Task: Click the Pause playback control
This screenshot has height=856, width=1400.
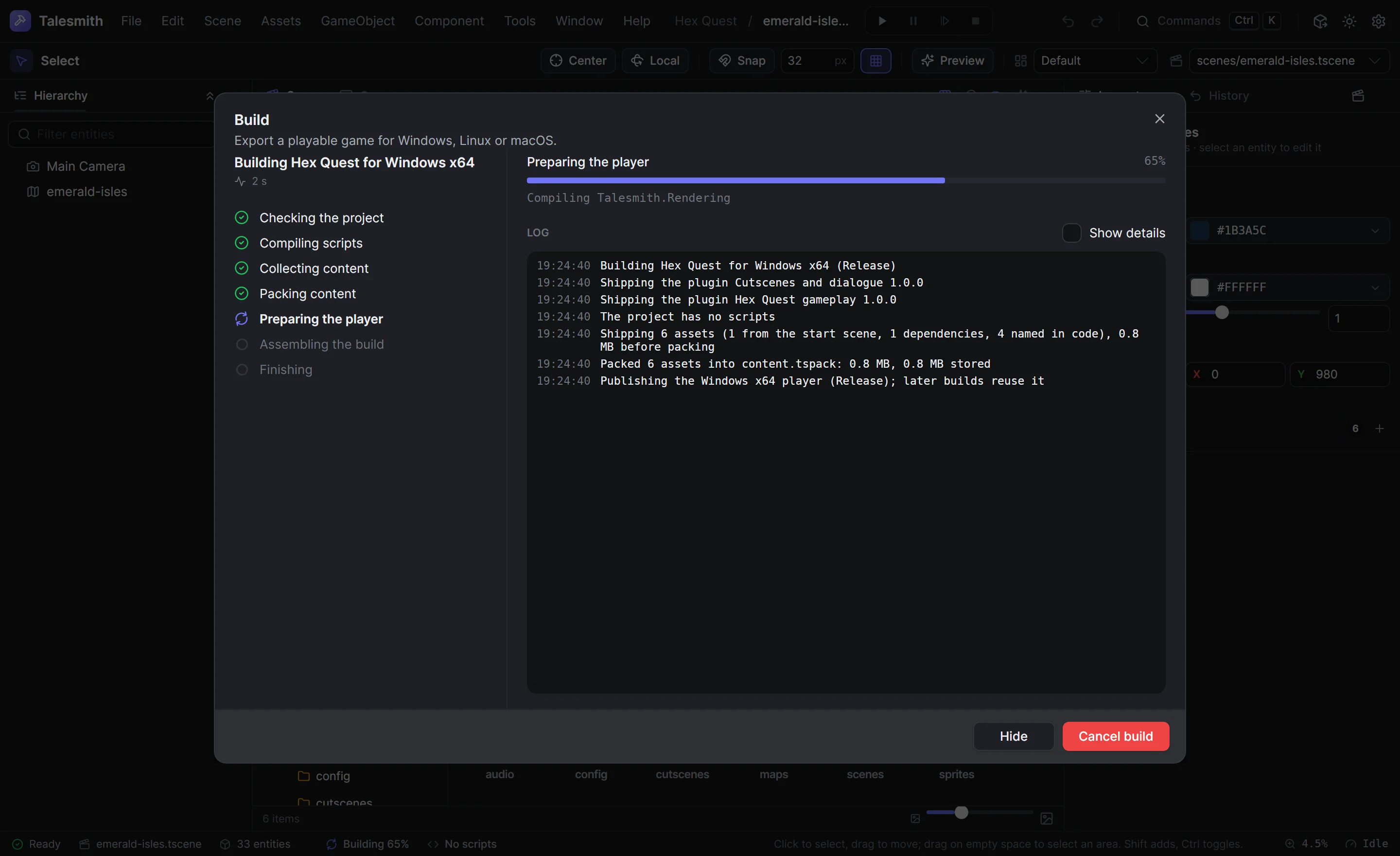Action: tap(913, 21)
